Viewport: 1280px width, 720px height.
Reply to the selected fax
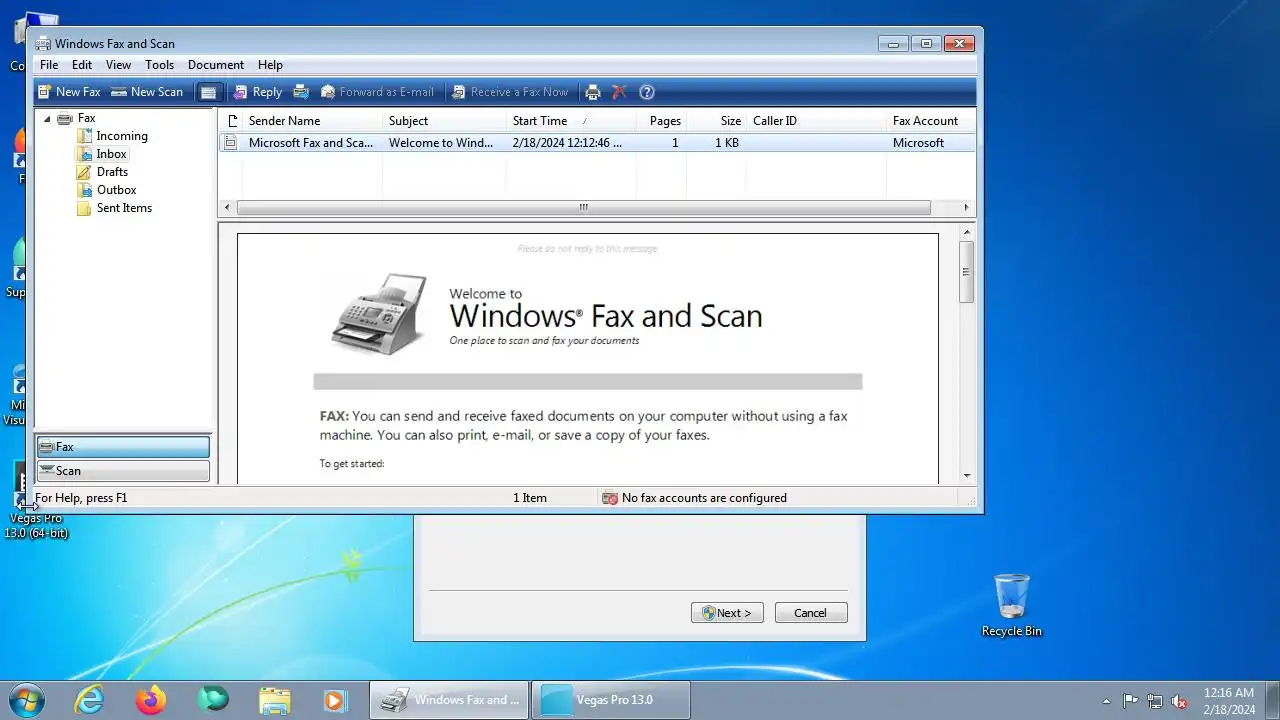point(257,92)
